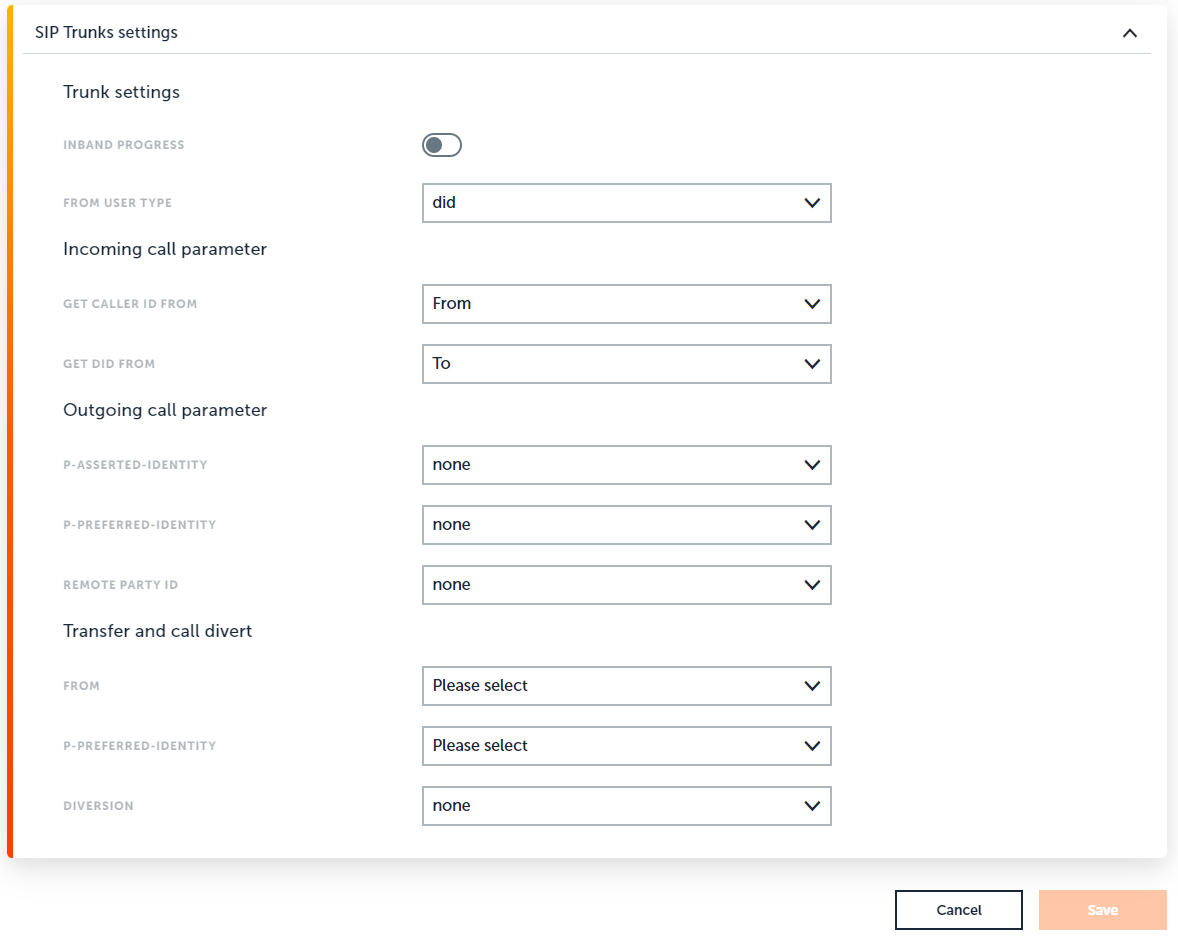
Task: Click the GET DID FROM label
Action: pyautogui.click(x=109, y=364)
